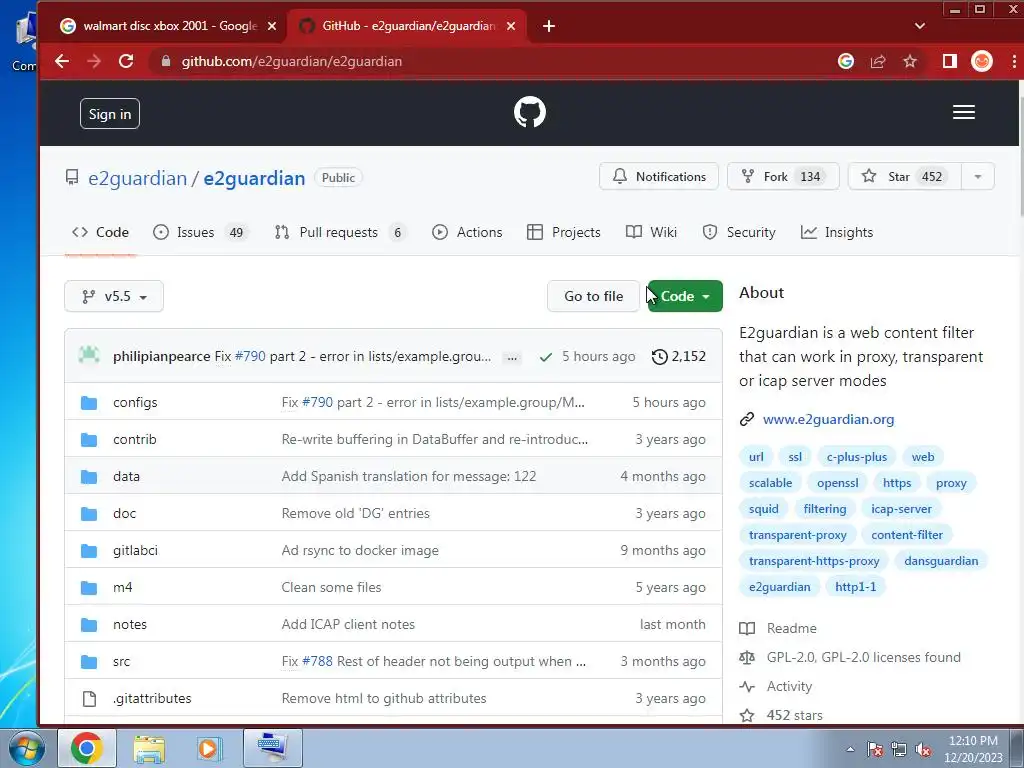Open the Issues tab
Image resolution: width=1024 pixels, height=768 pixels.
point(200,232)
